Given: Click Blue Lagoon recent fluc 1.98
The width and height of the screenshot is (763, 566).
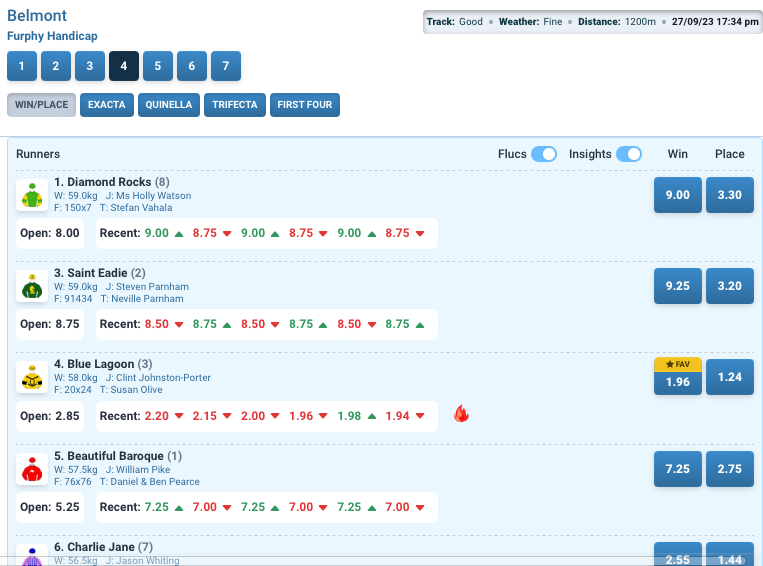Looking at the screenshot, I should point(349,416).
